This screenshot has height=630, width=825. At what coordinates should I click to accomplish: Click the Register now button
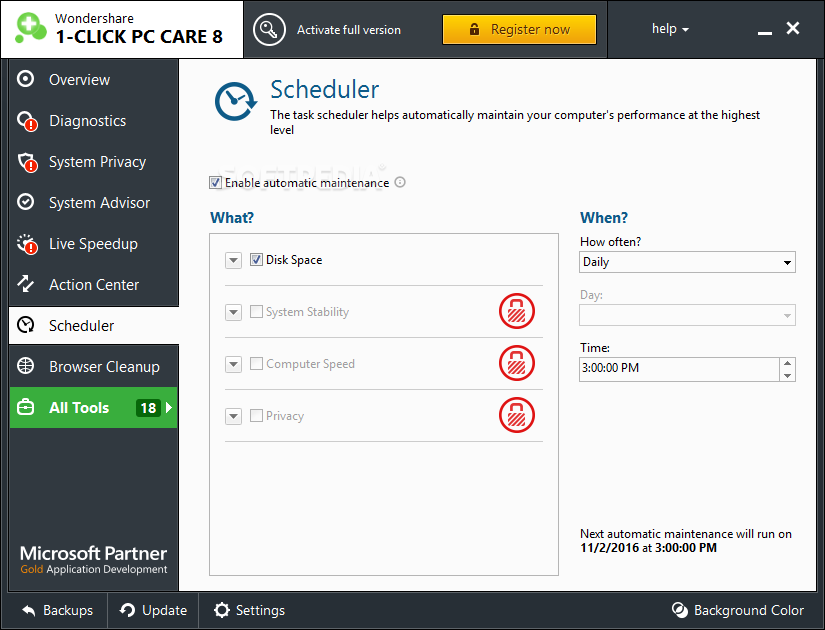[519, 29]
